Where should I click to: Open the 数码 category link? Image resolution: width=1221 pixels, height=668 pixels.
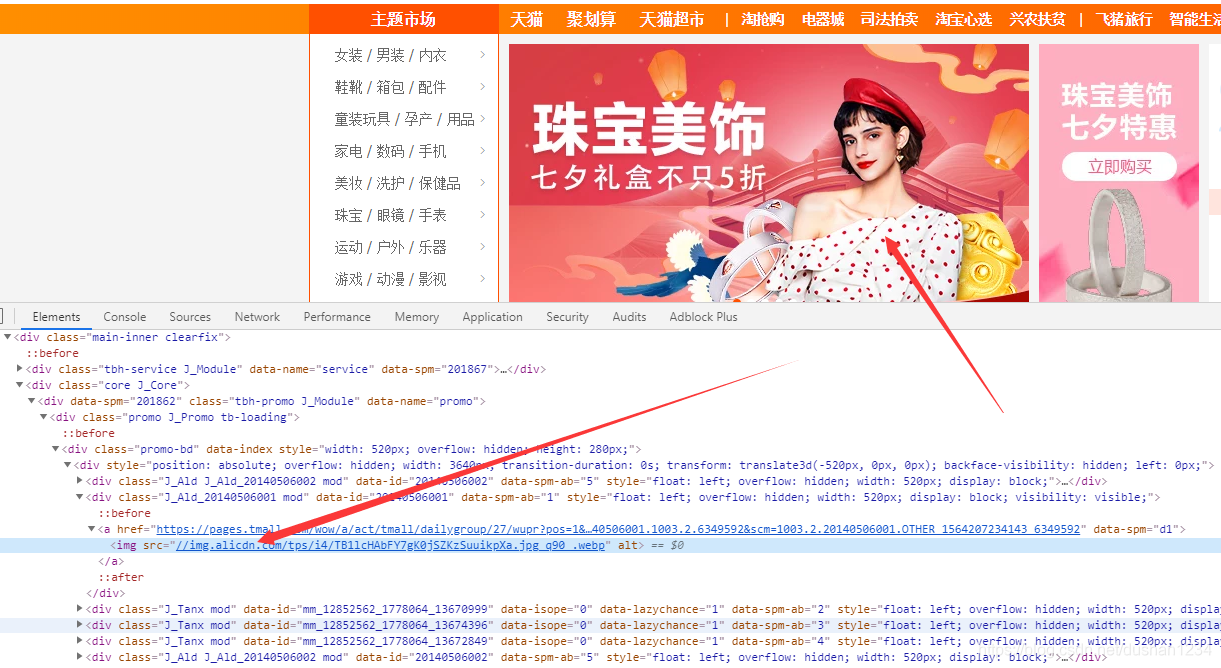pyautogui.click(x=390, y=151)
